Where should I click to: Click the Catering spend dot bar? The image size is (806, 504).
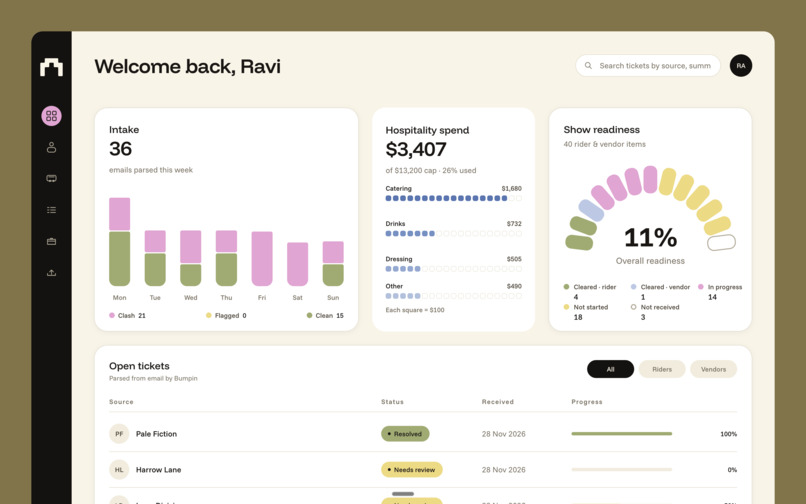tap(453, 198)
